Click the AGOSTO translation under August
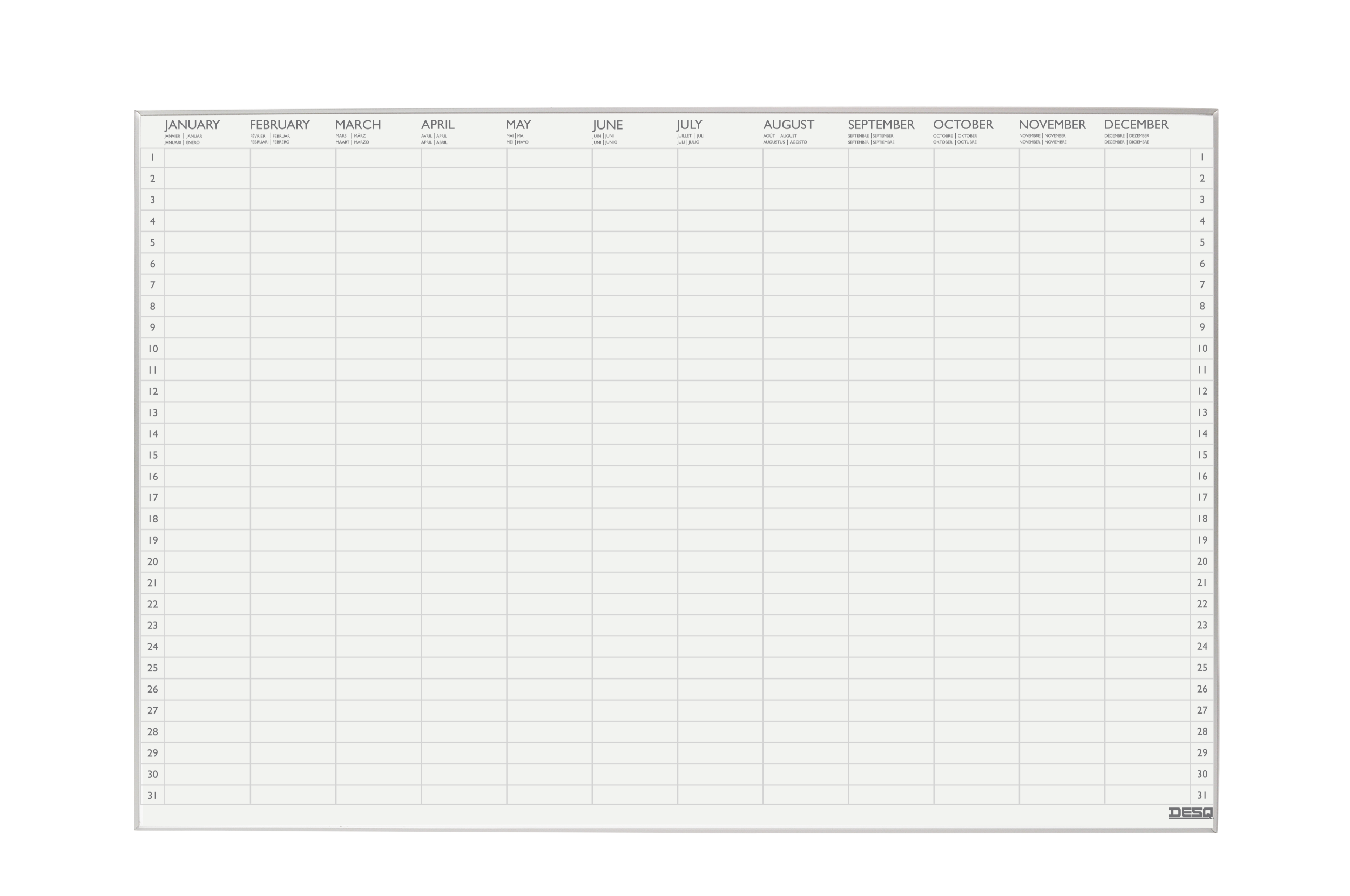 click(x=799, y=142)
